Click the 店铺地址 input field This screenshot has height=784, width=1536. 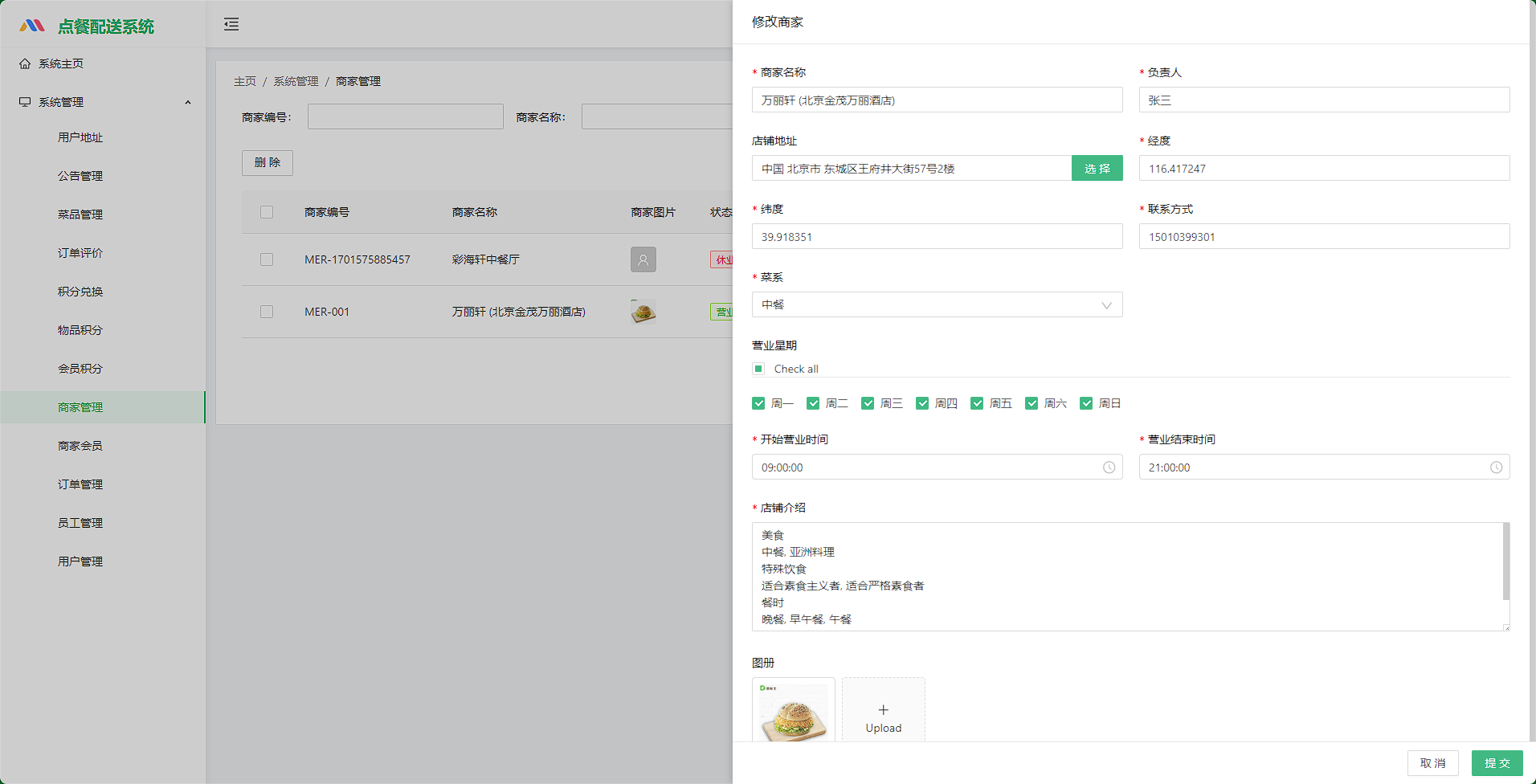click(912, 168)
